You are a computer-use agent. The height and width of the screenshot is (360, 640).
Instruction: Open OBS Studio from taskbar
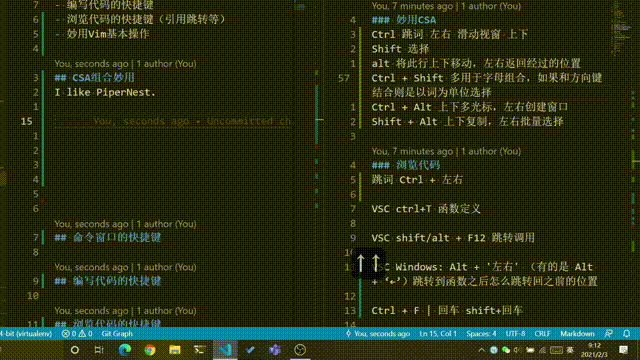click(300, 350)
